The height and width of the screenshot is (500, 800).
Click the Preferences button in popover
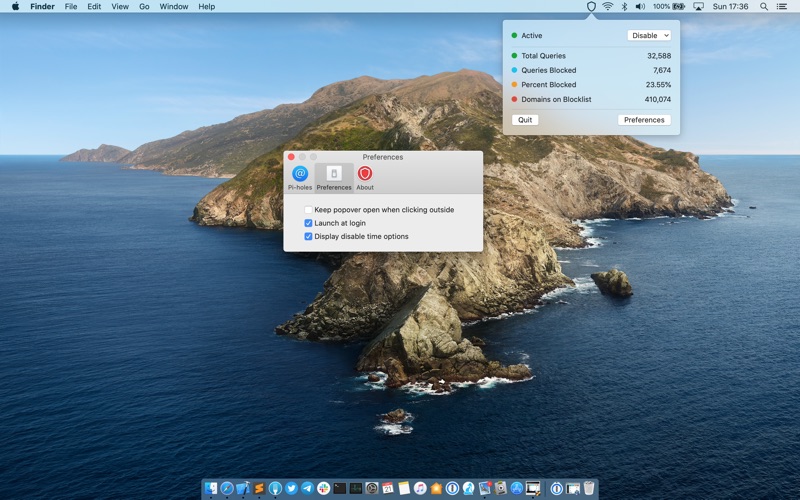point(644,120)
